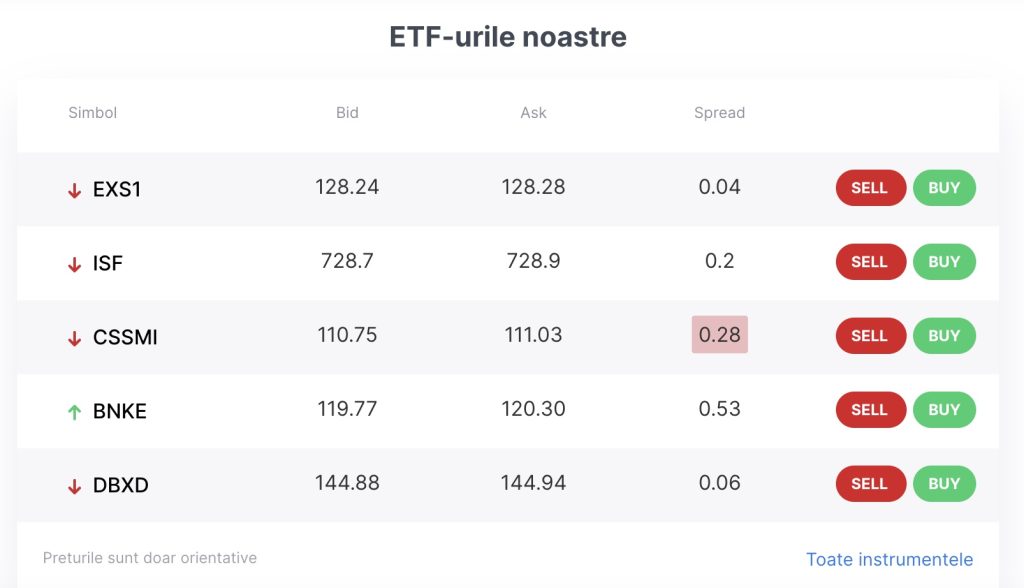This screenshot has width=1024, height=588.
Task: Click BUY for the BNKE instrument
Action: coord(944,410)
